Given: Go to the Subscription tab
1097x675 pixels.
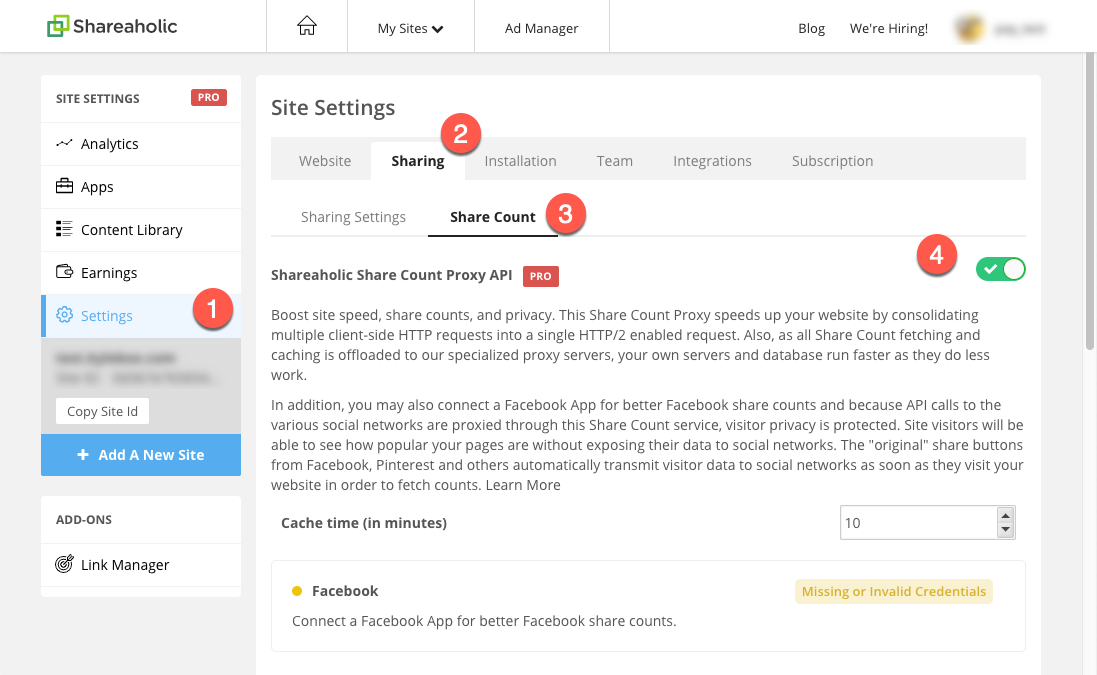Looking at the screenshot, I should coord(833,161).
